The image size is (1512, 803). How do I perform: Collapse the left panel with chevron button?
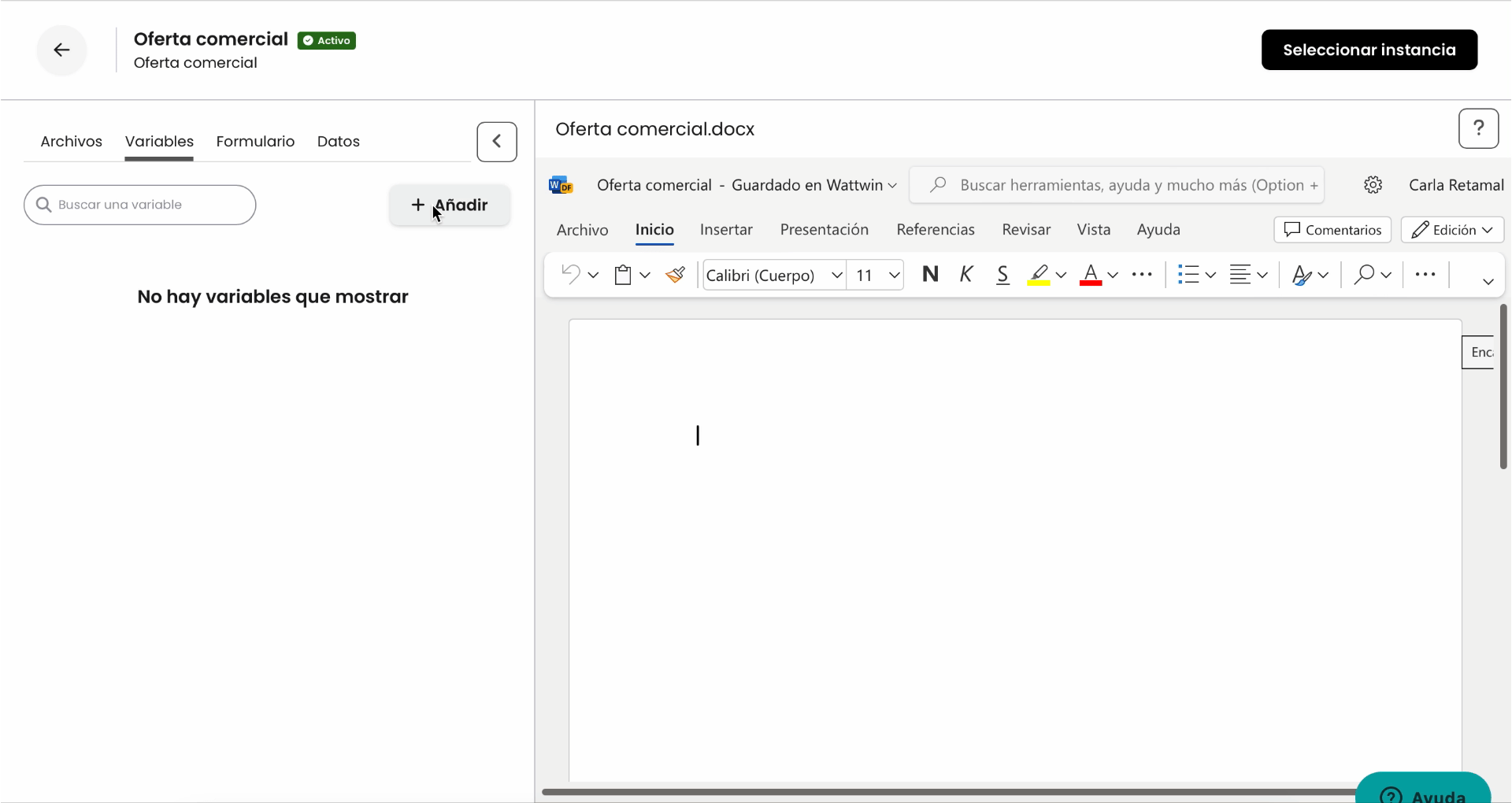[497, 142]
